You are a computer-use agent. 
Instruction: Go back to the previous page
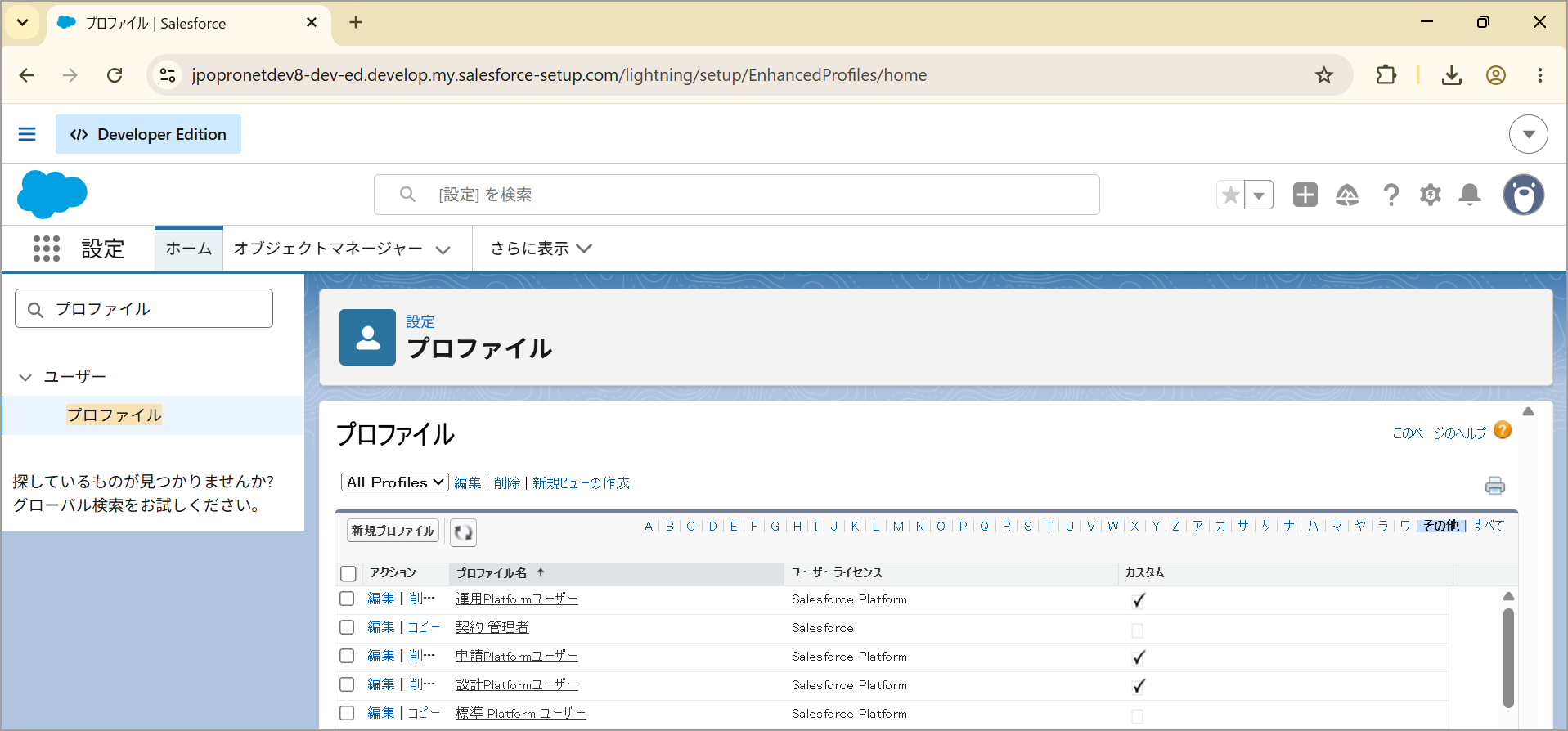pos(27,75)
